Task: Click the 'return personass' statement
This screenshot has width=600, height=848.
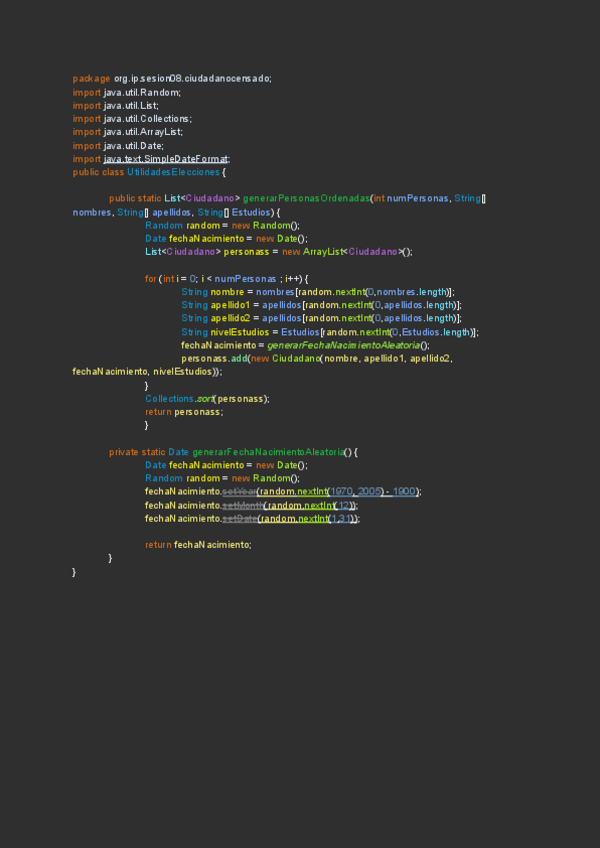Action: [x=183, y=411]
